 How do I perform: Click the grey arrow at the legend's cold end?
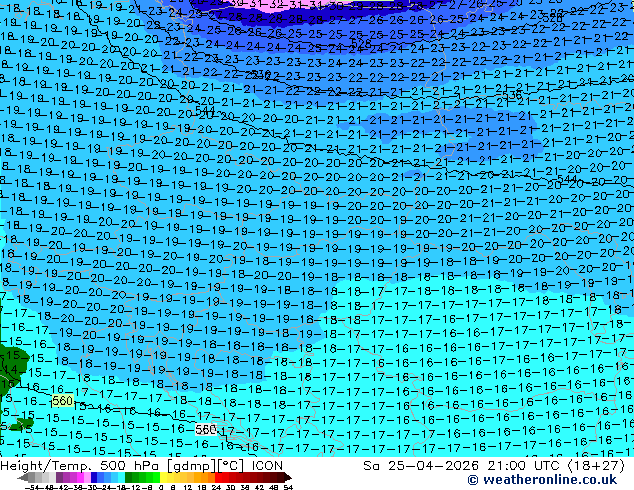tap(23, 477)
